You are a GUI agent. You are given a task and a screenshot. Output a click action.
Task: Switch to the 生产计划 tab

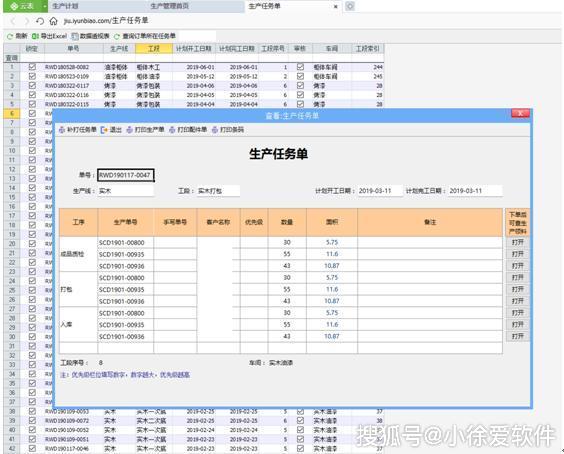click(x=65, y=6)
